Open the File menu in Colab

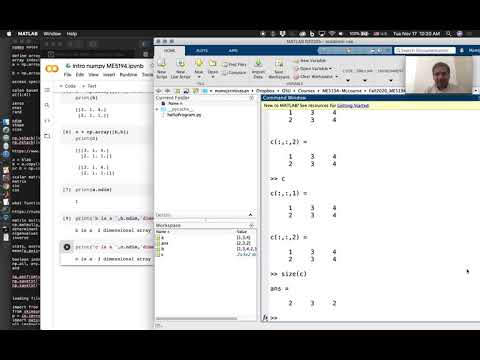pos(68,75)
